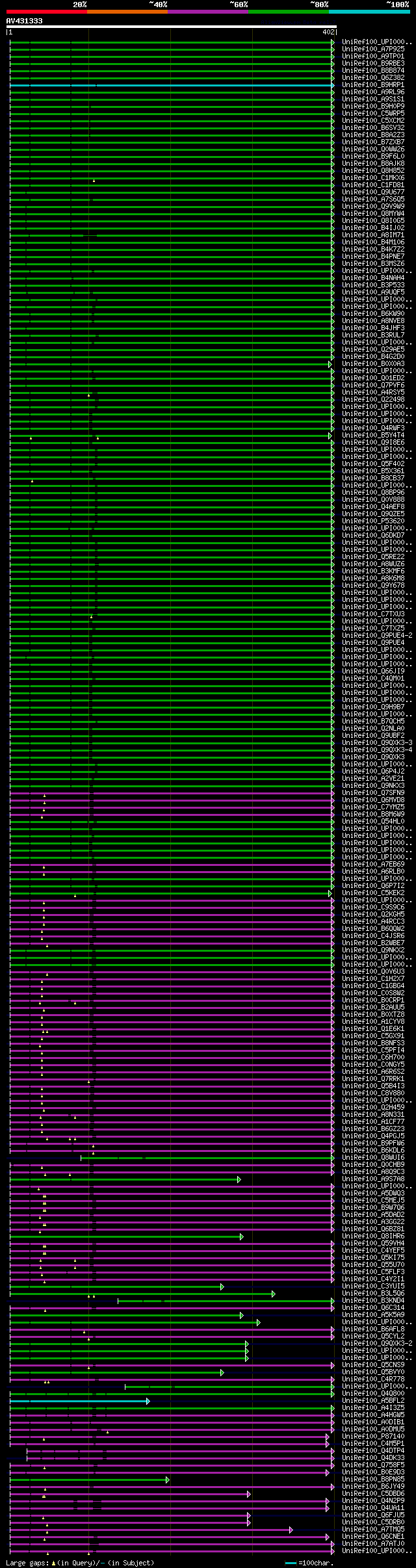
Task: Click the white query sequence ruler bar
Action: tap(172, 27)
